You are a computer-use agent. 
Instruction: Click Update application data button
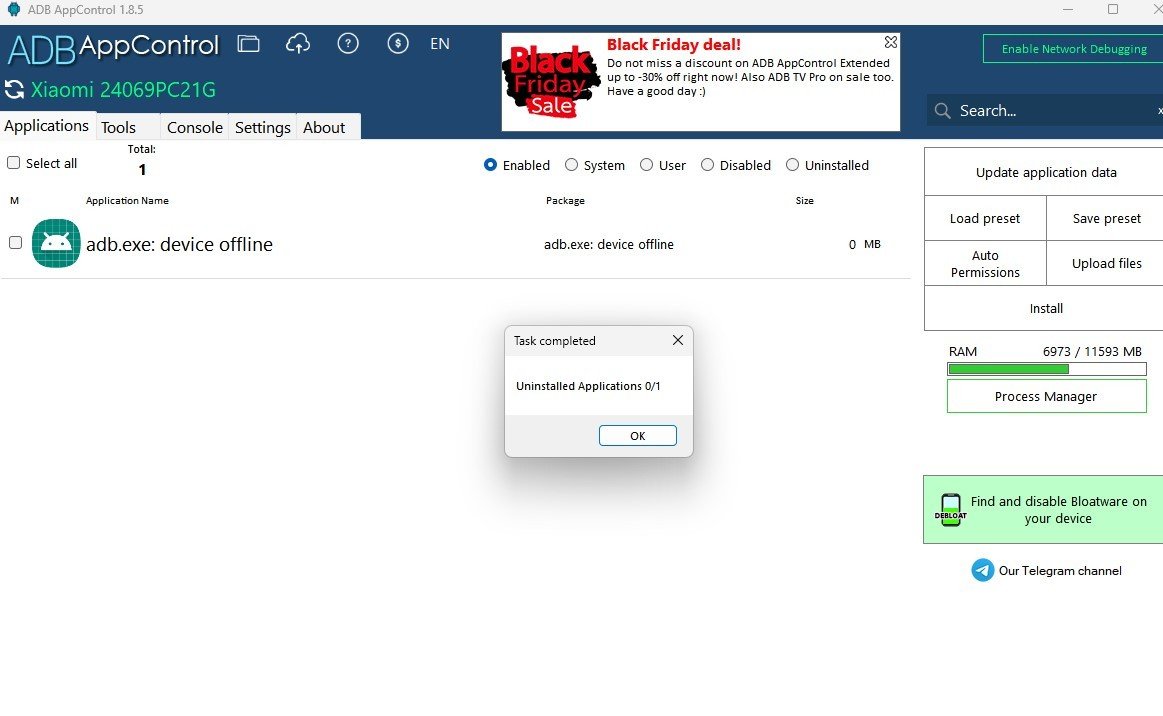point(1046,172)
